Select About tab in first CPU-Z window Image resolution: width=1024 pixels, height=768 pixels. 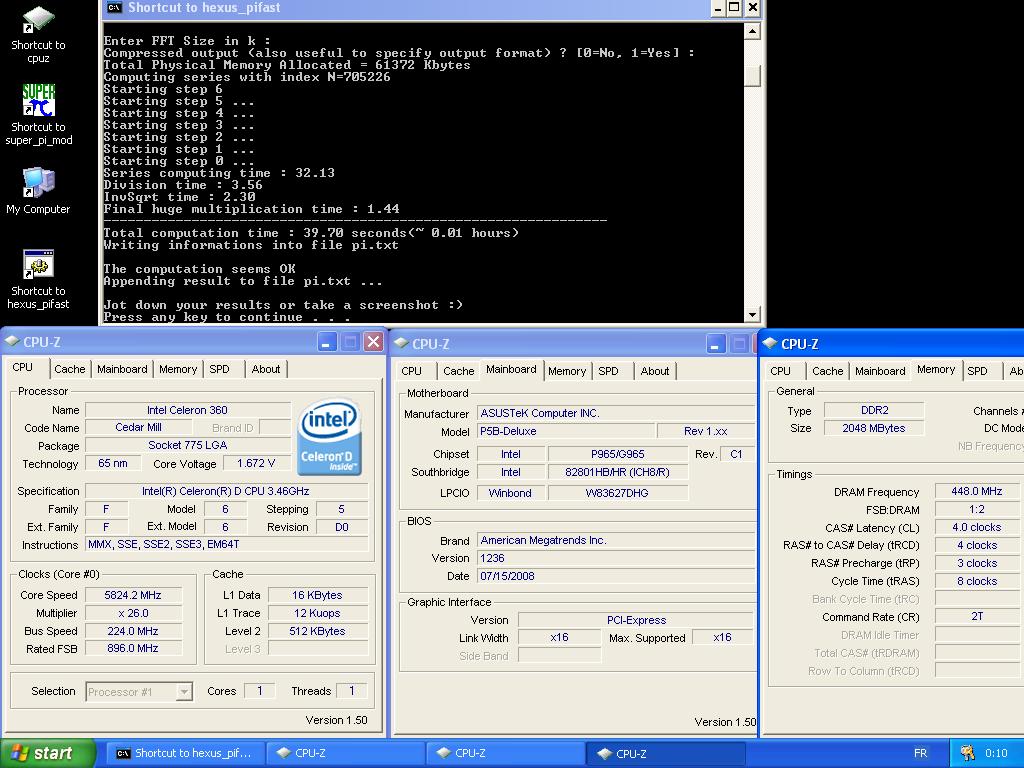(x=266, y=369)
